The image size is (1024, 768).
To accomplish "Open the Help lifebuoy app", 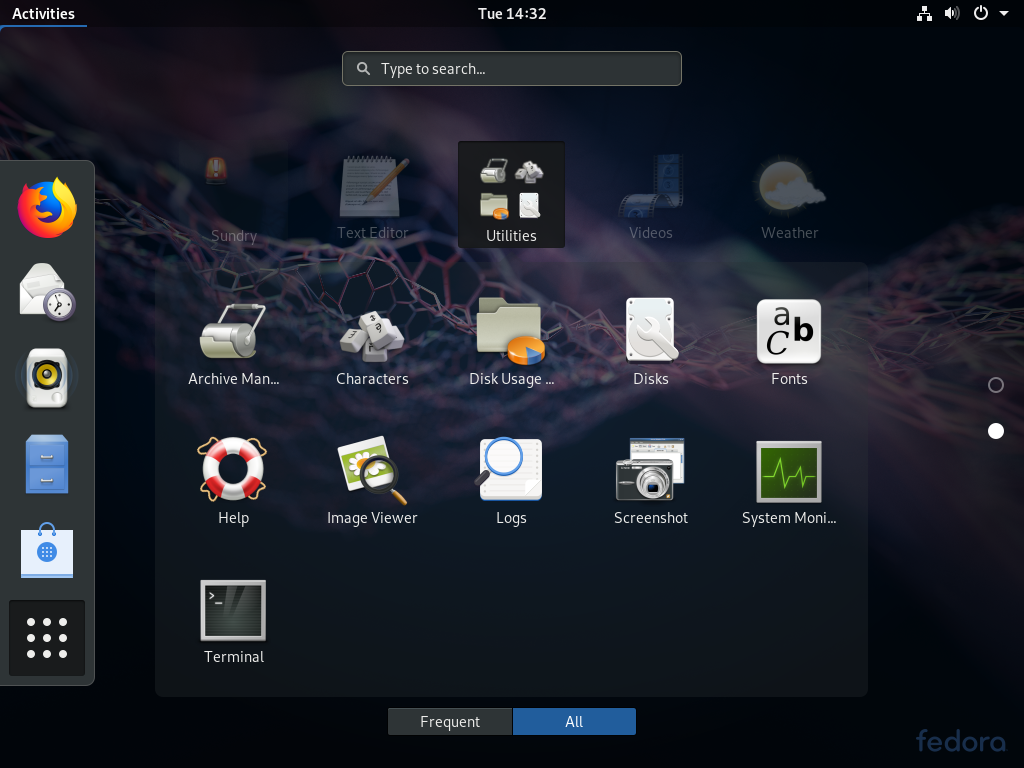I will [233, 482].
